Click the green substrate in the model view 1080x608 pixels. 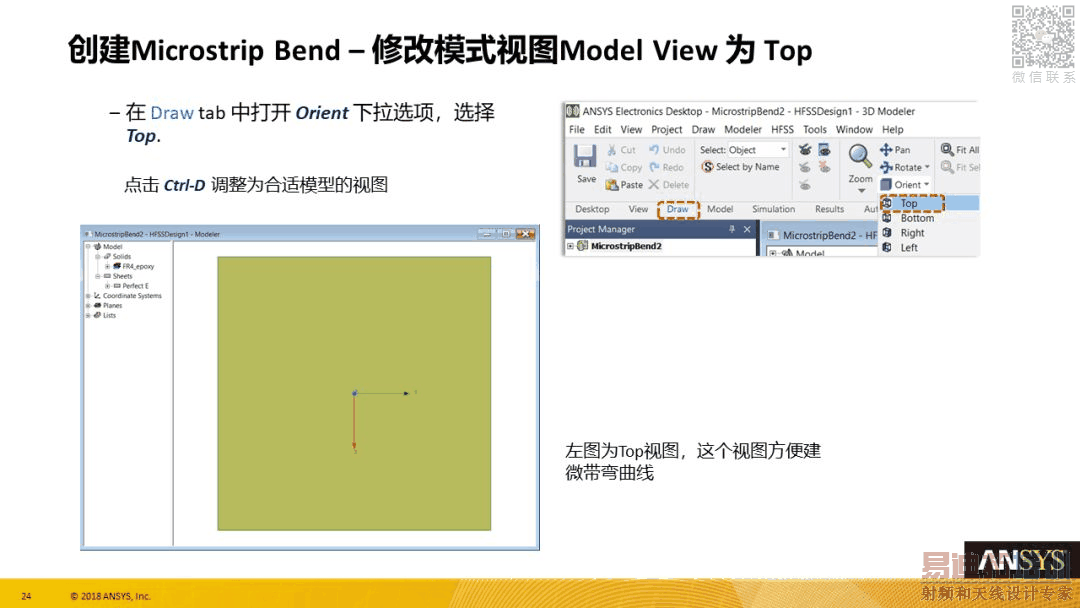point(354,324)
